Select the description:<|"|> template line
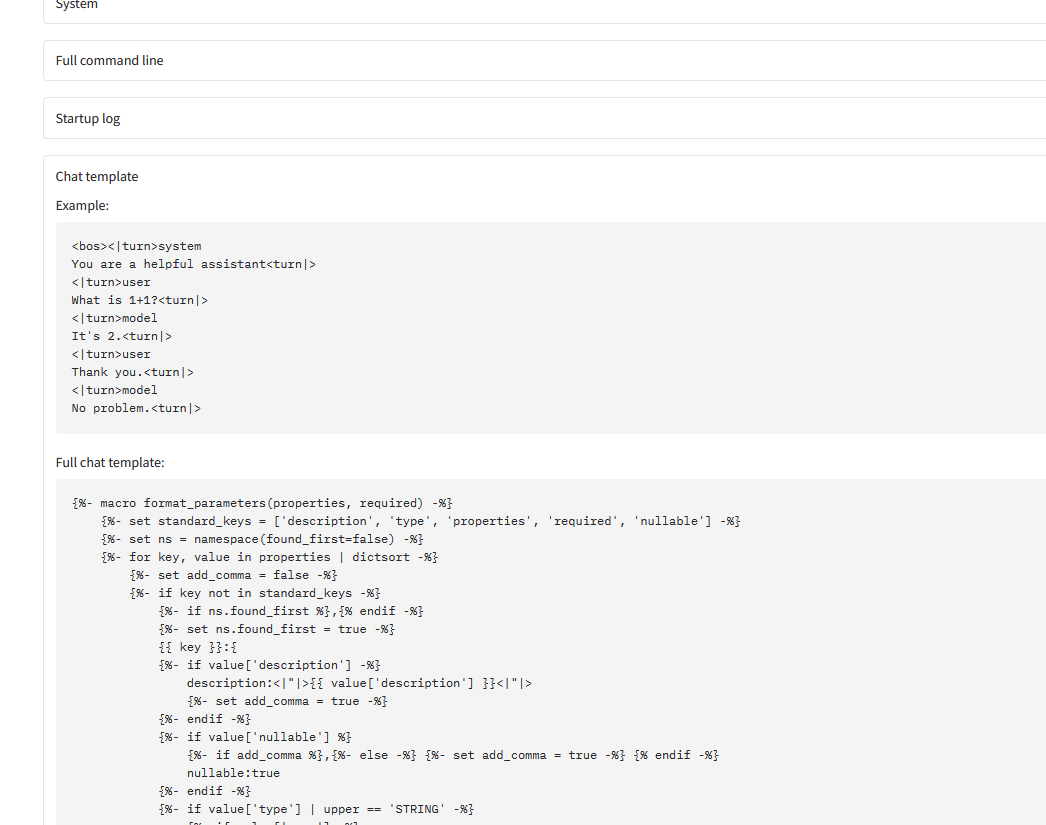Viewport: 1046px width, 825px height. coord(360,683)
